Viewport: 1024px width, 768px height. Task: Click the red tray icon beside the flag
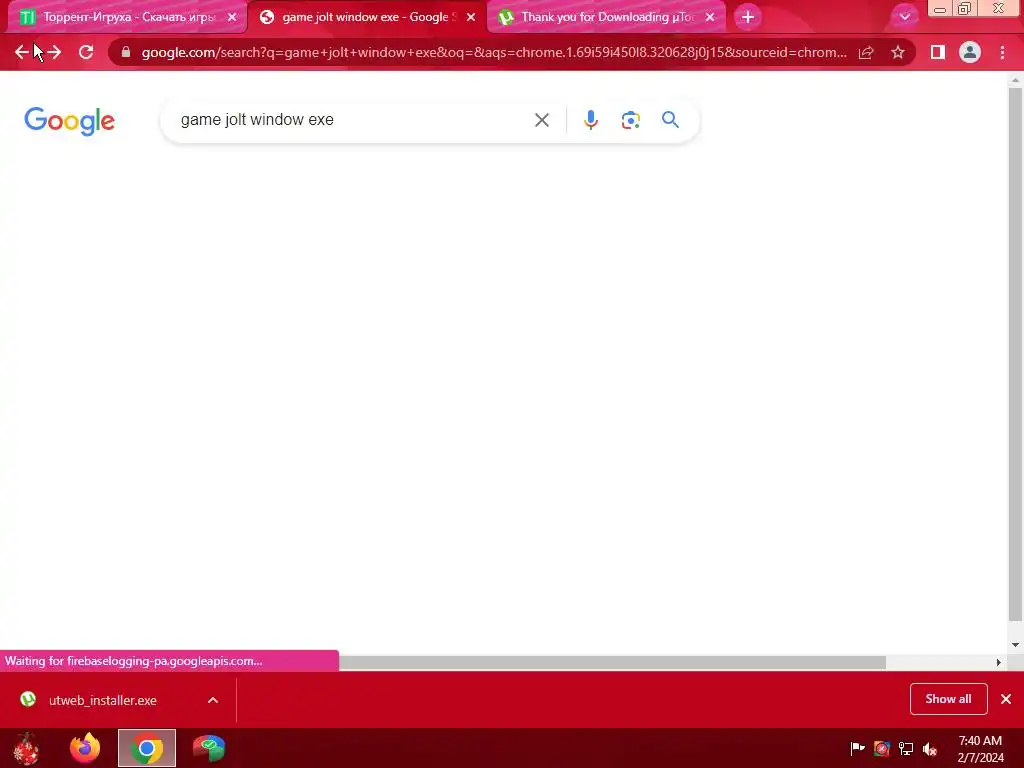pyautogui.click(x=882, y=748)
